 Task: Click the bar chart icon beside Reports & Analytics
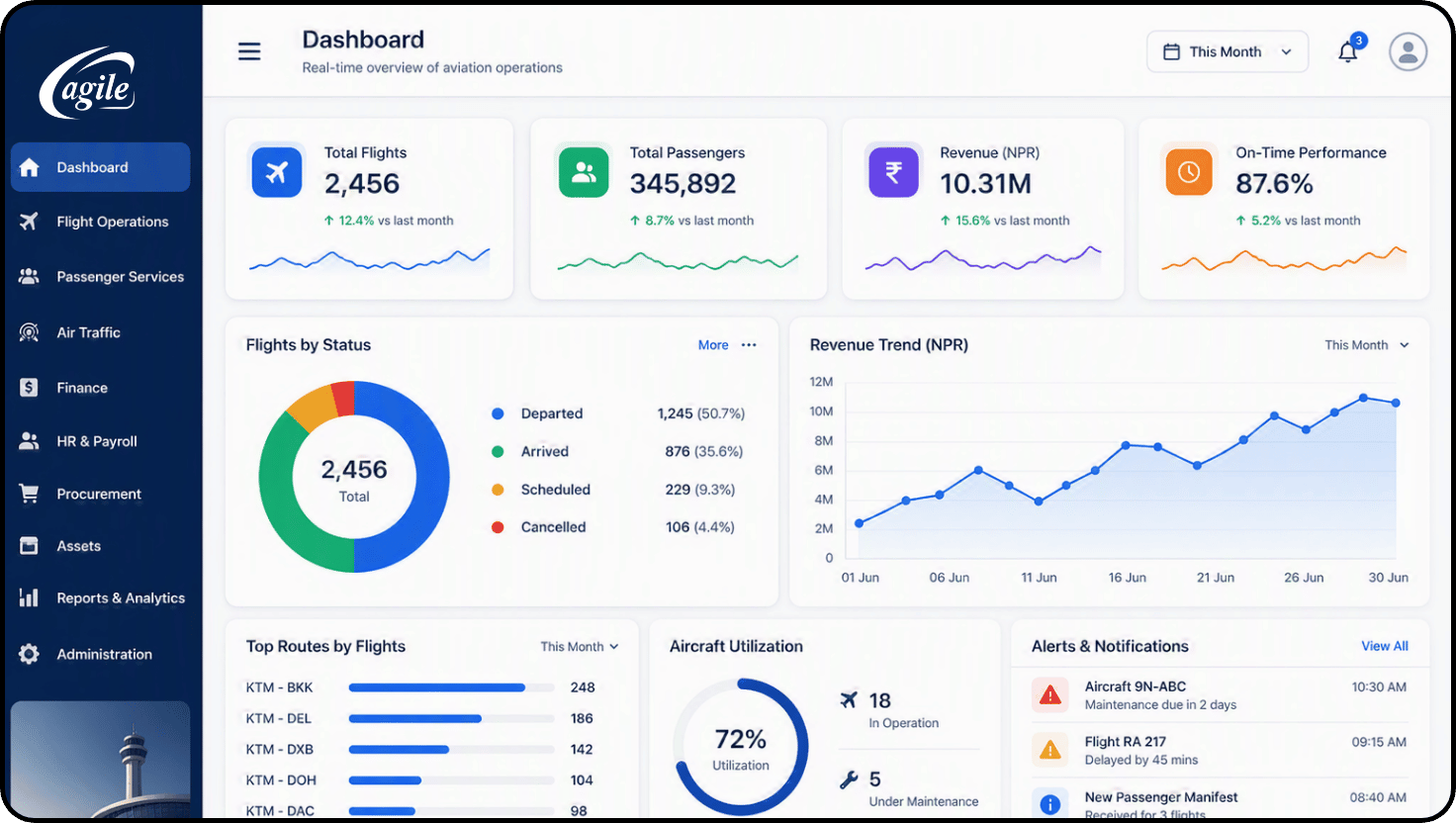pyautogui.click(x=30, y=597)
